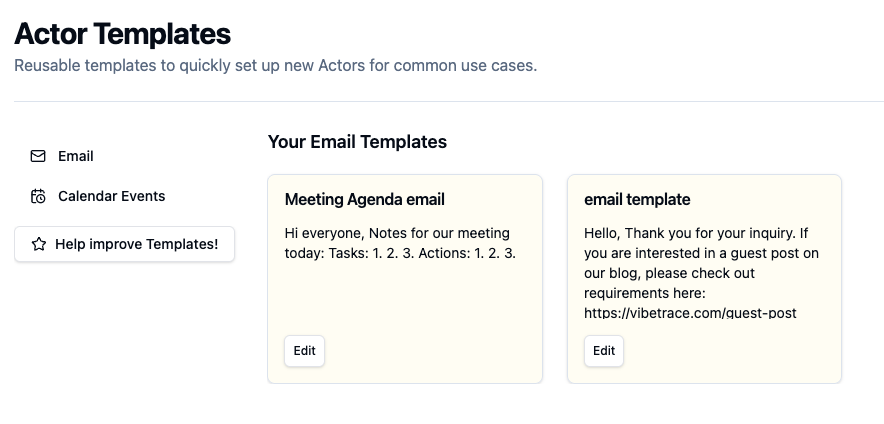The height and width of the screenshot is (424, 884).
Task: Click the "Actor Templates" page heading
Action: (x=122, y=34)
